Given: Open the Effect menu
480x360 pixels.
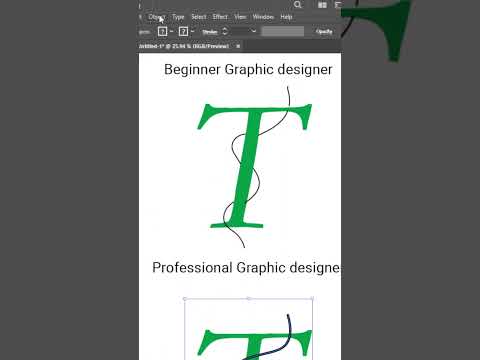Looking at the screenshot, I should 220,17.
